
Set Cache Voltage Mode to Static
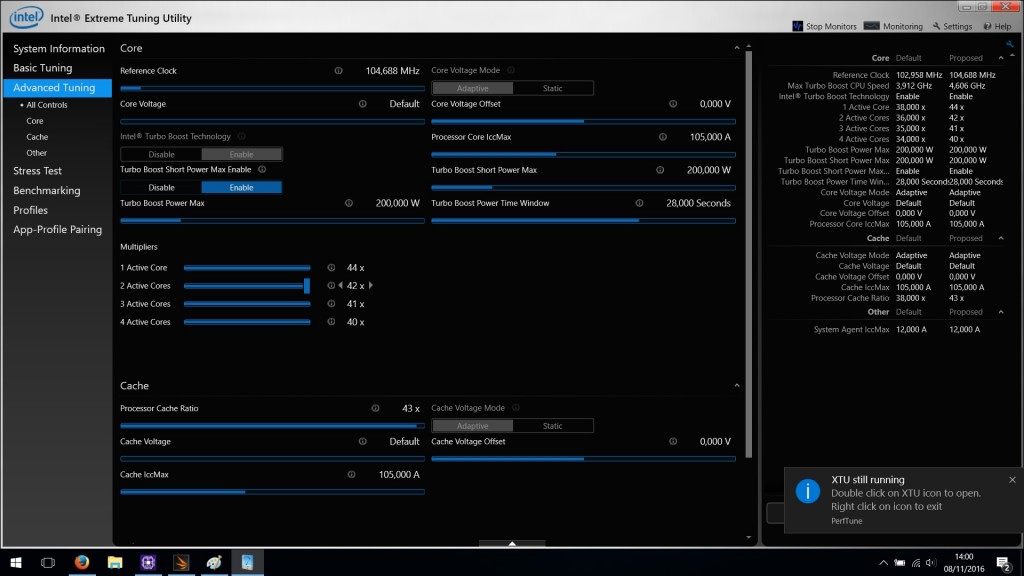[x=552, y=426]
